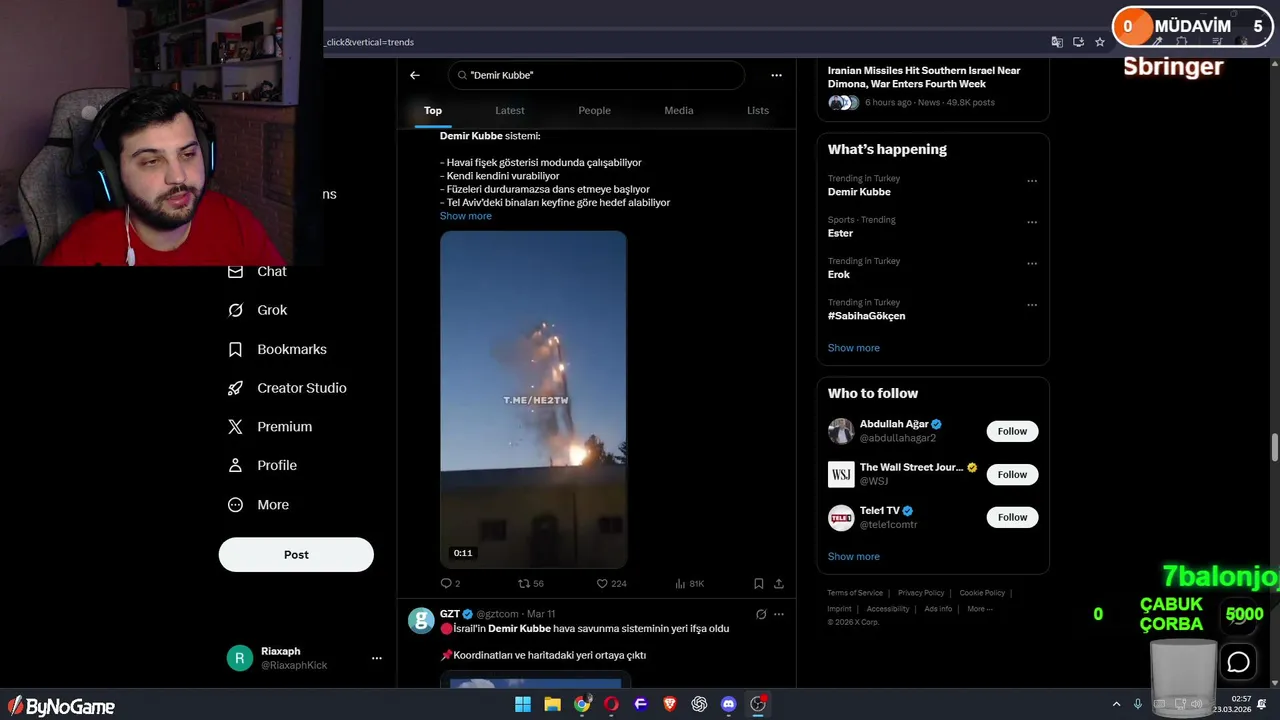The height and width of the screenshot is (720, 1280).
Task: Show hidden system tray icons
Action: [1117, 704]
